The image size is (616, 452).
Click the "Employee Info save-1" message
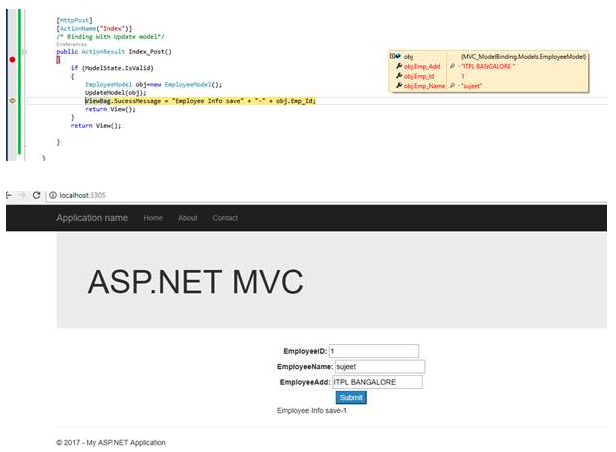tap(312, 411)
